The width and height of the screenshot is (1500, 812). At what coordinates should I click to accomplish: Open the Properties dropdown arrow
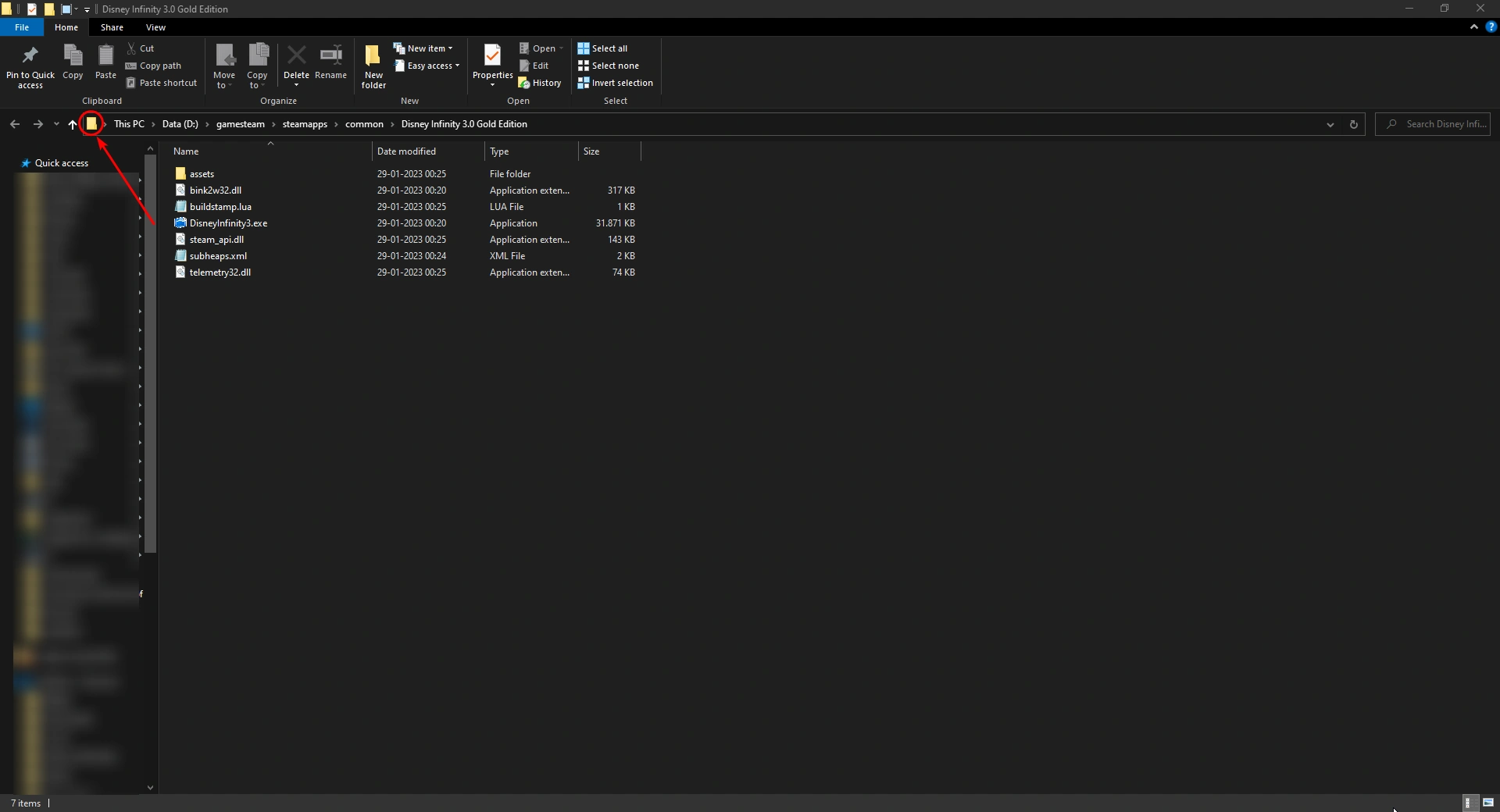[x=492, y=84]
